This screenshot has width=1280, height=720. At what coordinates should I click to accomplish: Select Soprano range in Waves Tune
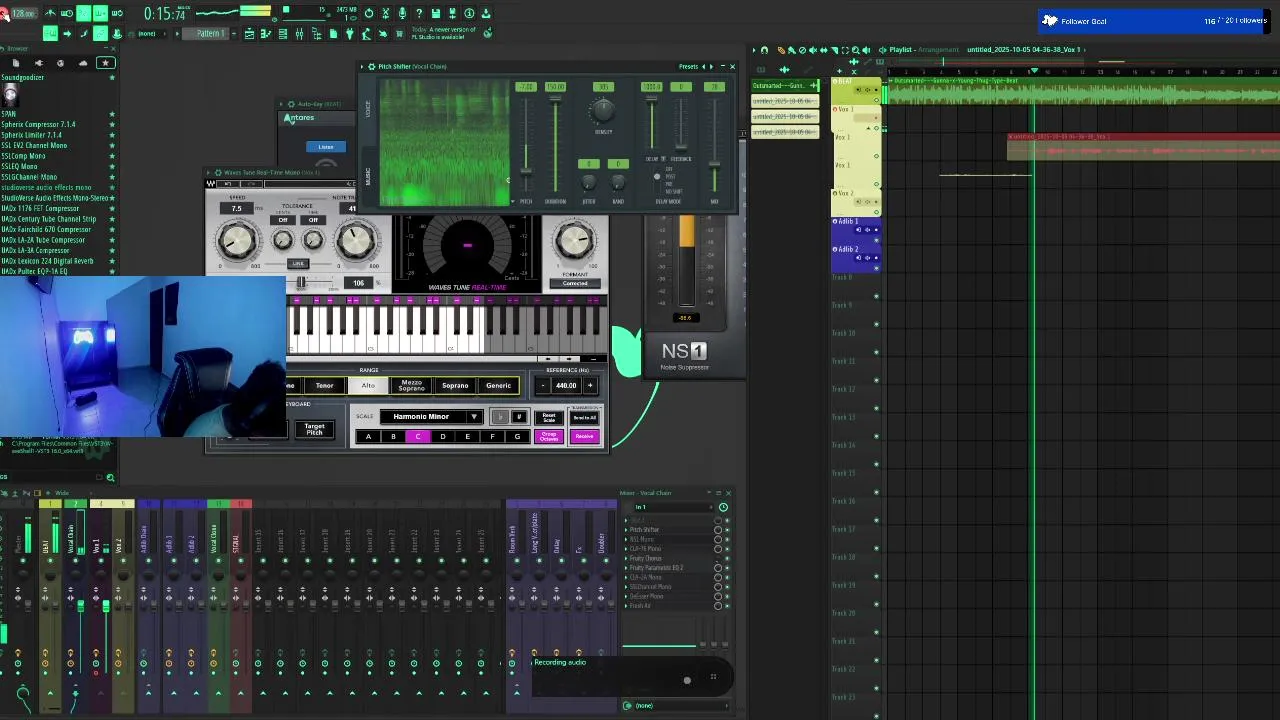pos(455,386)
